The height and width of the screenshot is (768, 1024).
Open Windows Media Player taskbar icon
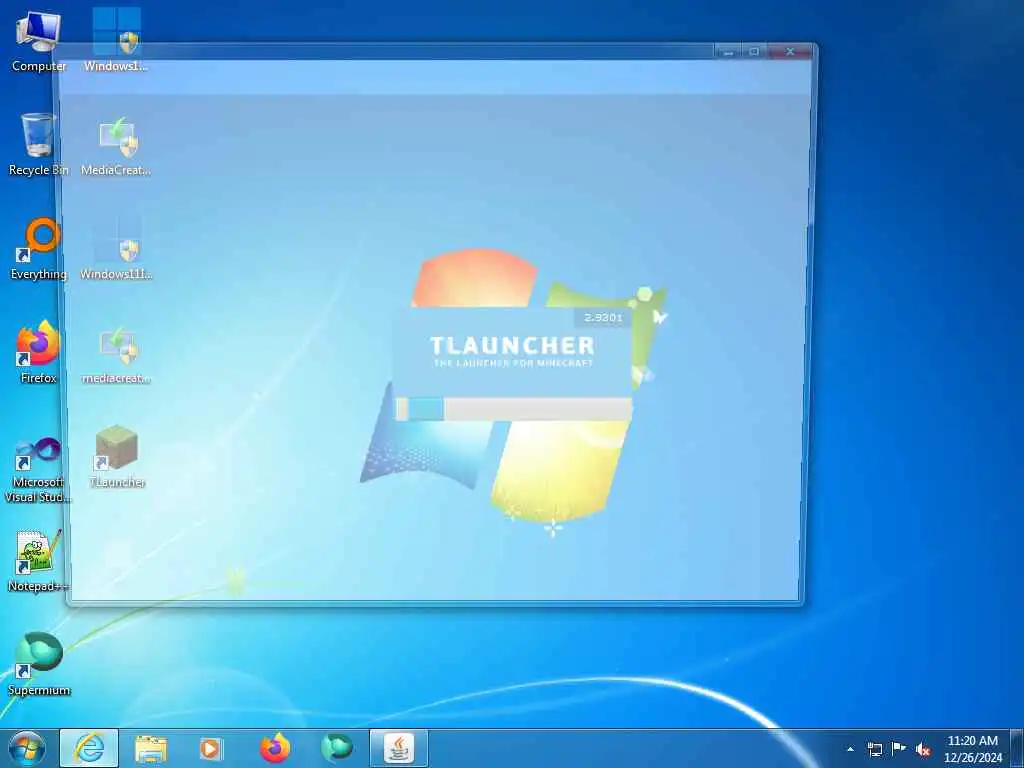pos(211,748)
